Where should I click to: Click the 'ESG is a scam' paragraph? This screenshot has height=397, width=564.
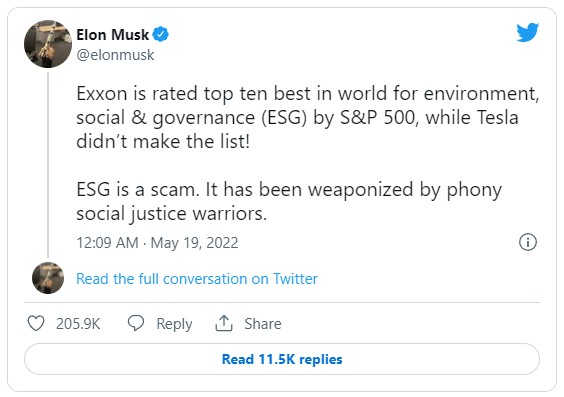pos(289,201)
